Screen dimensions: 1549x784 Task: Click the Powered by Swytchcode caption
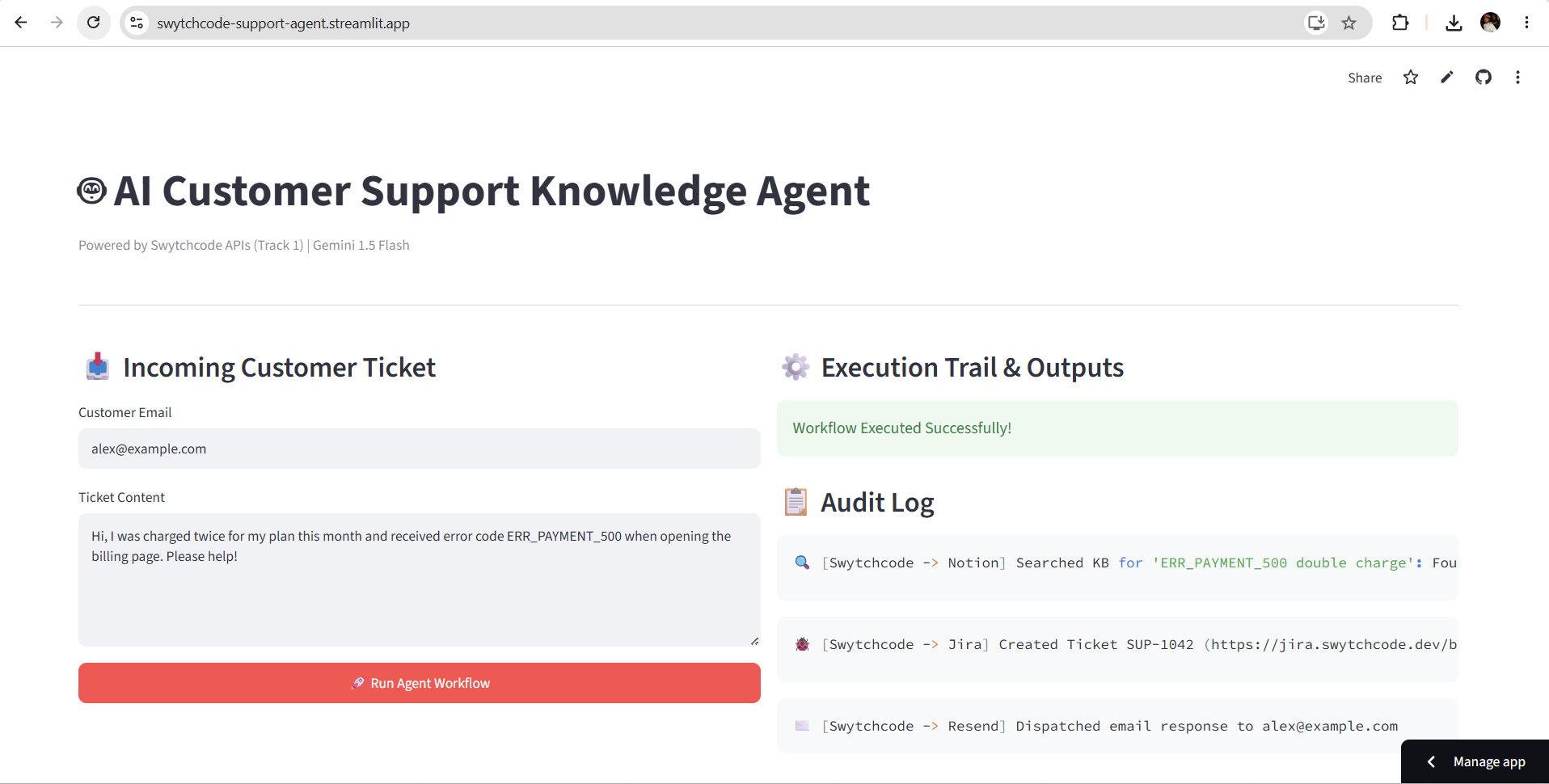coord(243,245)
